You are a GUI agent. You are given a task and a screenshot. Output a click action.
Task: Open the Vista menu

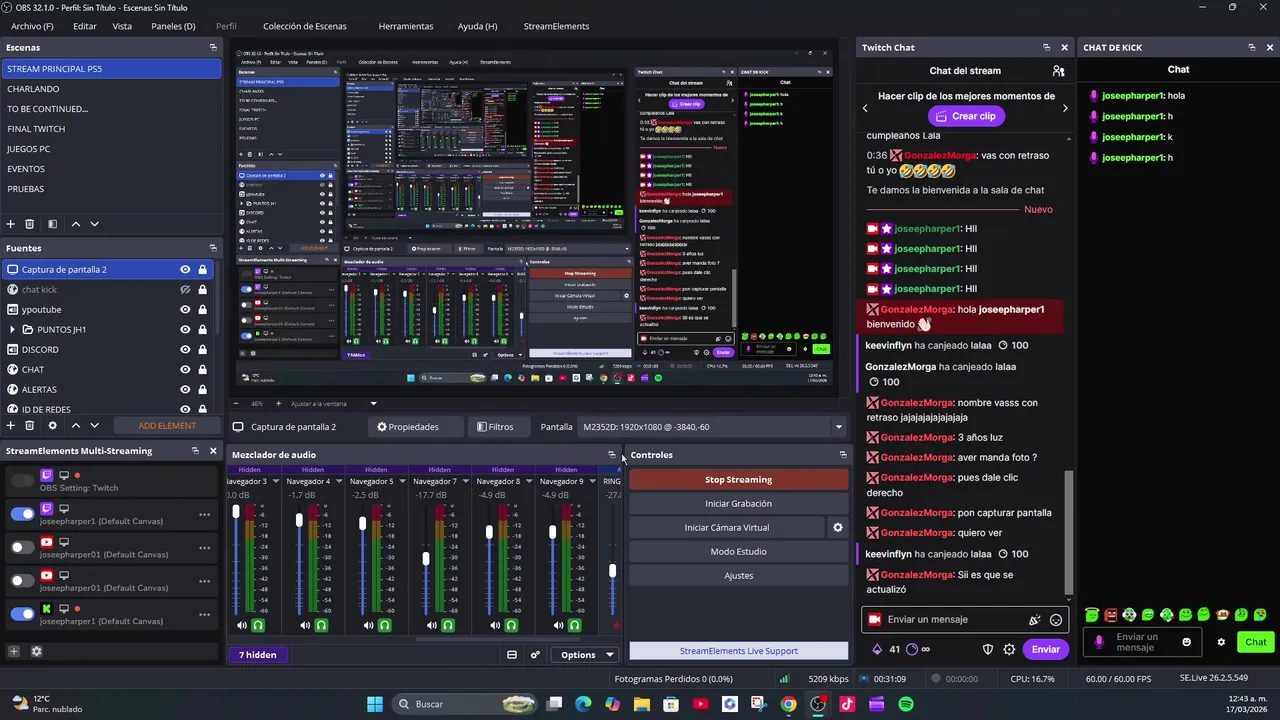tap(122, 26)
